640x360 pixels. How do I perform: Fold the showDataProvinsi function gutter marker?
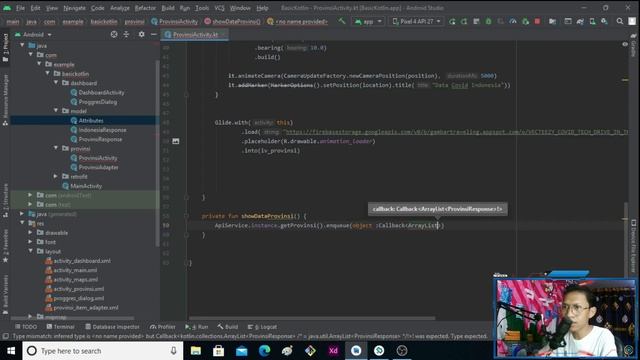pyautogui.click(x=186, y=216)
